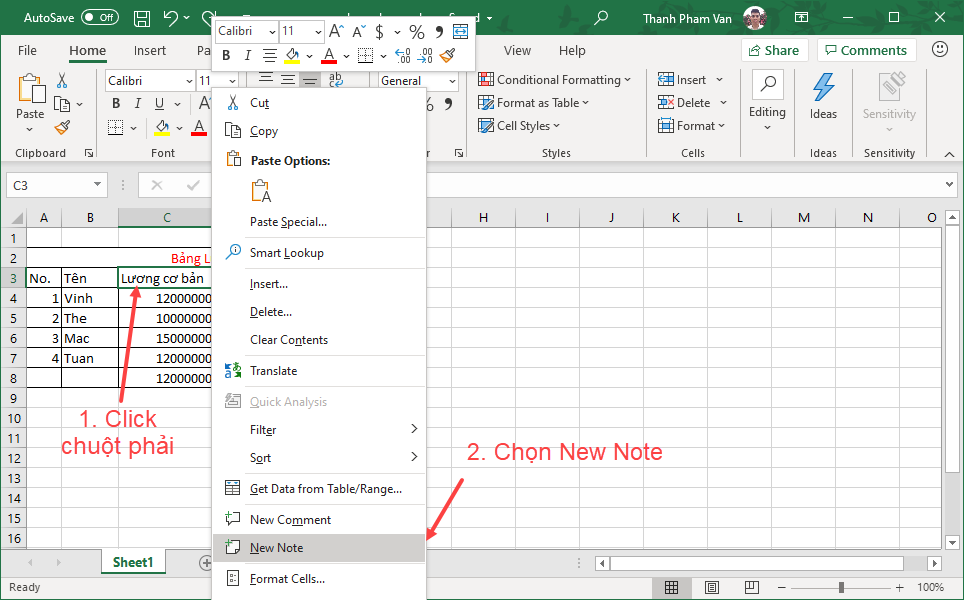Click the Cut scissors in the Clipboard group
This screenshot has width=964, height=600.
click(x=62, y=80)
